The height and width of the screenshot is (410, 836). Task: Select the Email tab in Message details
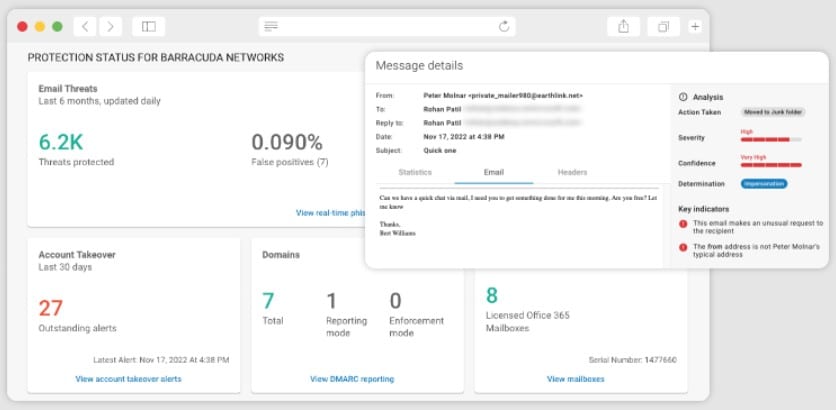click(x=494, y=172)
